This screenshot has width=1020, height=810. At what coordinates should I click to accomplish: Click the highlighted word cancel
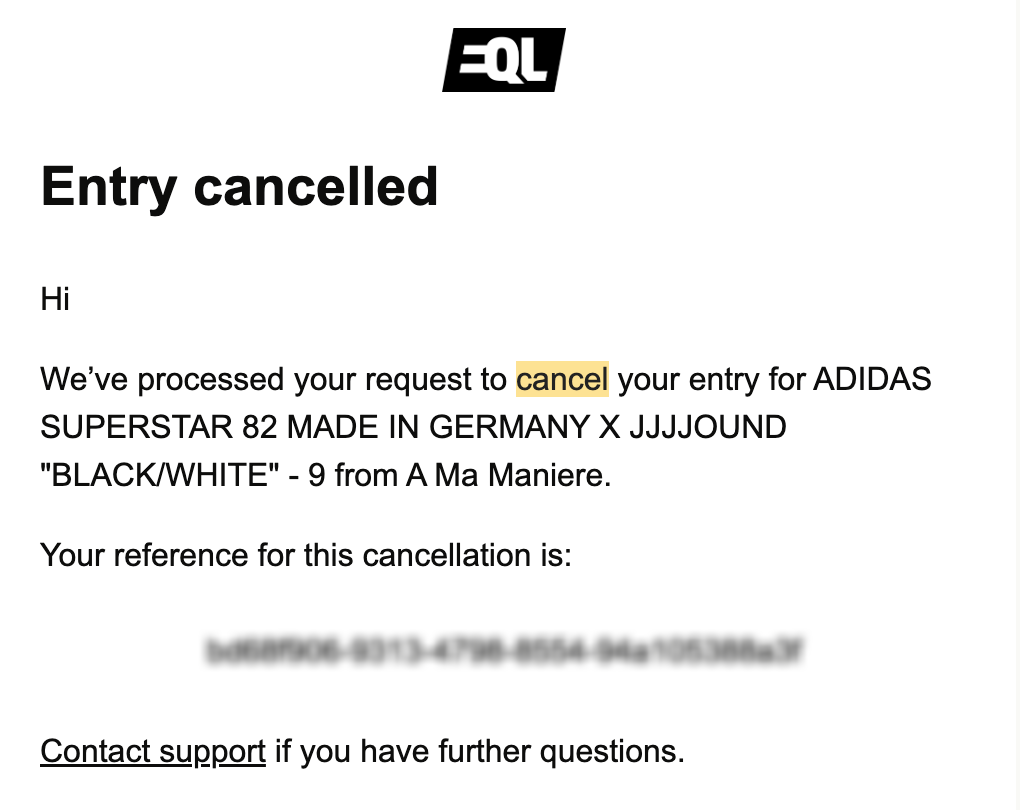point(562,379)
